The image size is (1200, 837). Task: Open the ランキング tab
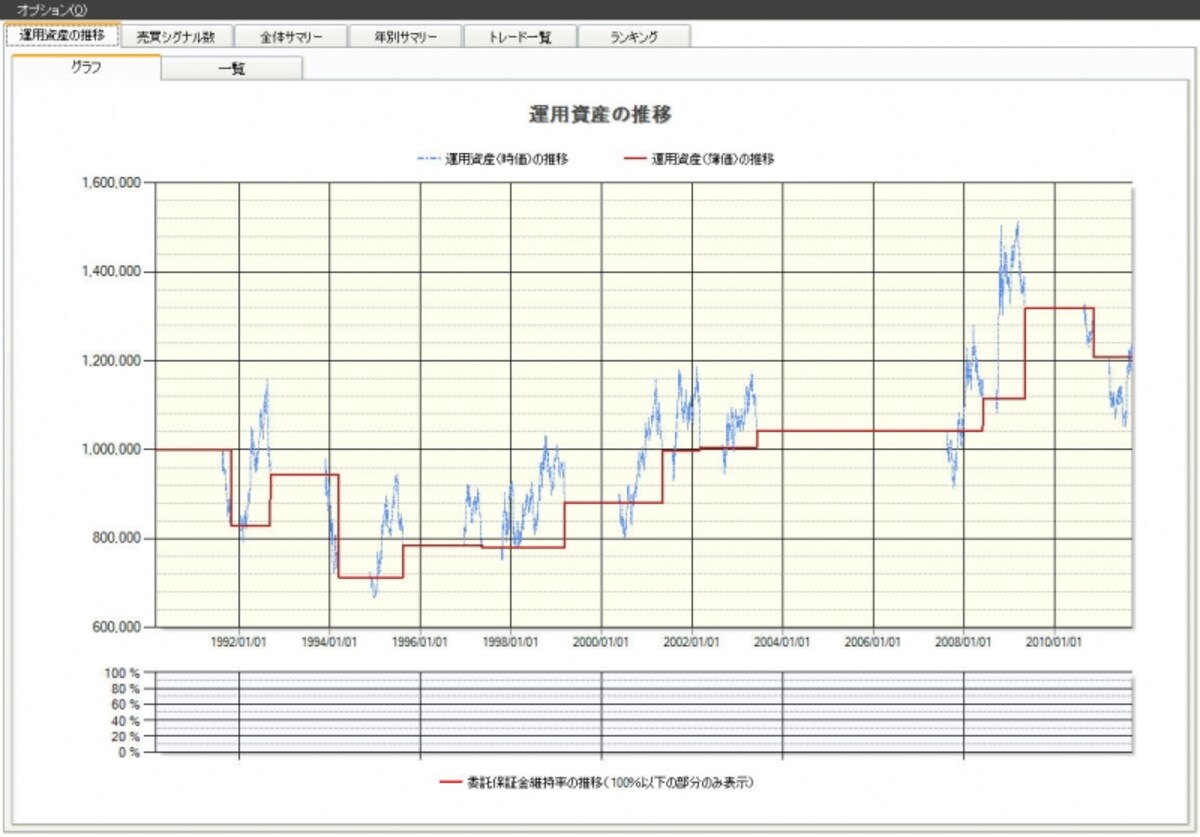click(x=634, y=37)
